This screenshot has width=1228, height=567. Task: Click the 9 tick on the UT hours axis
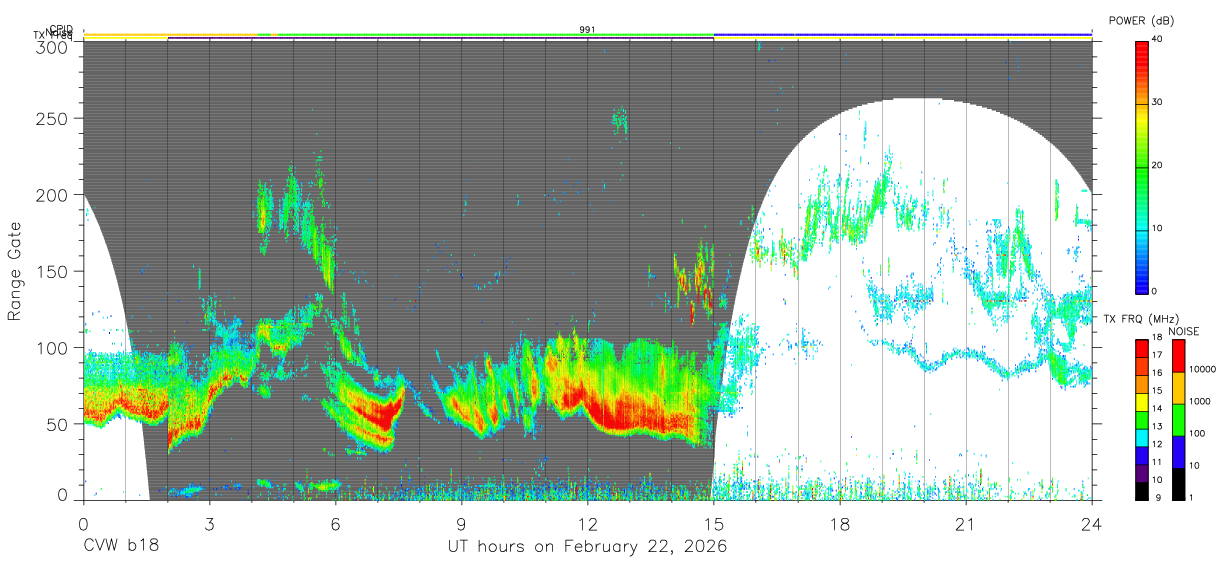(461, 524)
